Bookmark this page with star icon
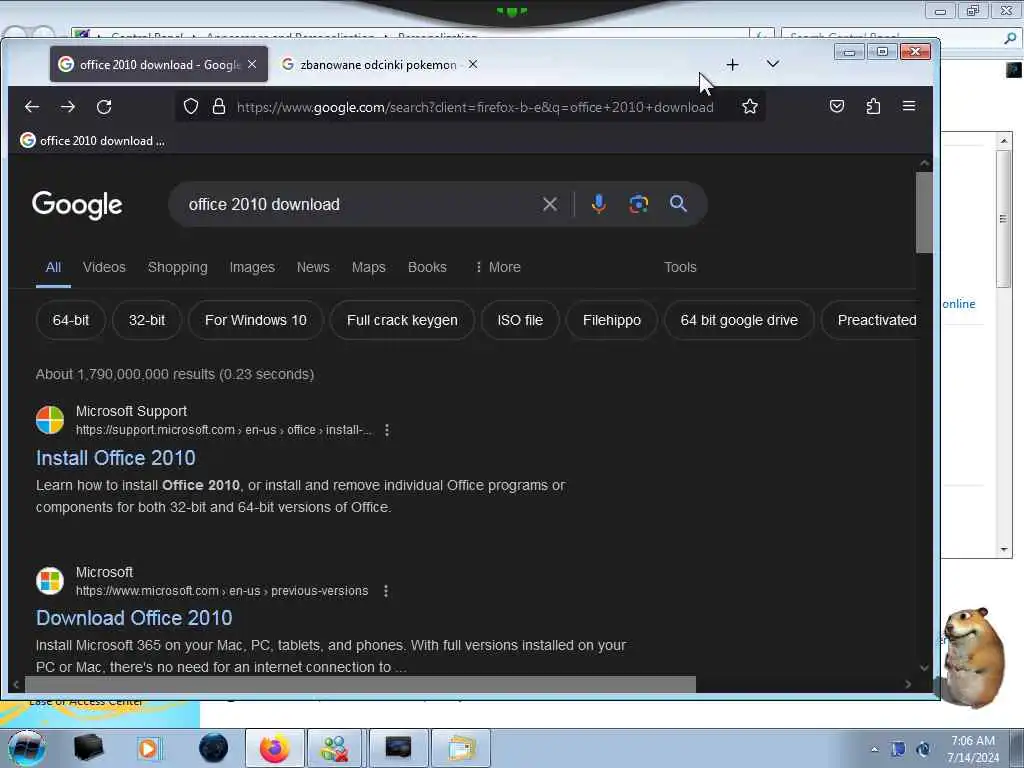 [750, 106]
